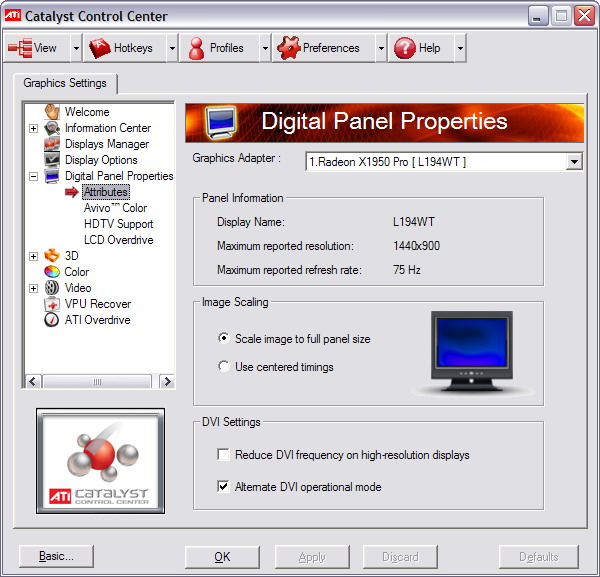Expand the Preferences dropdown arrow
Image resolution: width=600 pixels, height=577 pixels.
(x=381, y=48)
